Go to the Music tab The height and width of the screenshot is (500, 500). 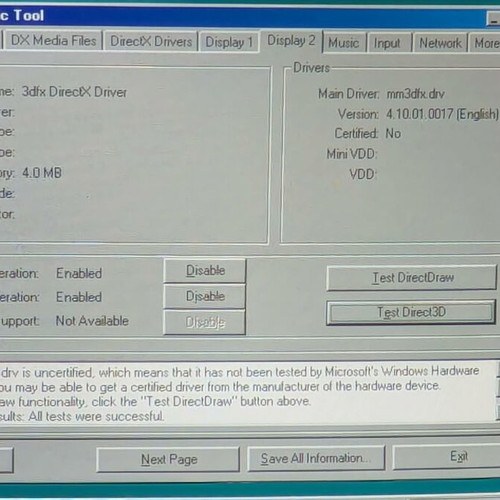point(345,43)
